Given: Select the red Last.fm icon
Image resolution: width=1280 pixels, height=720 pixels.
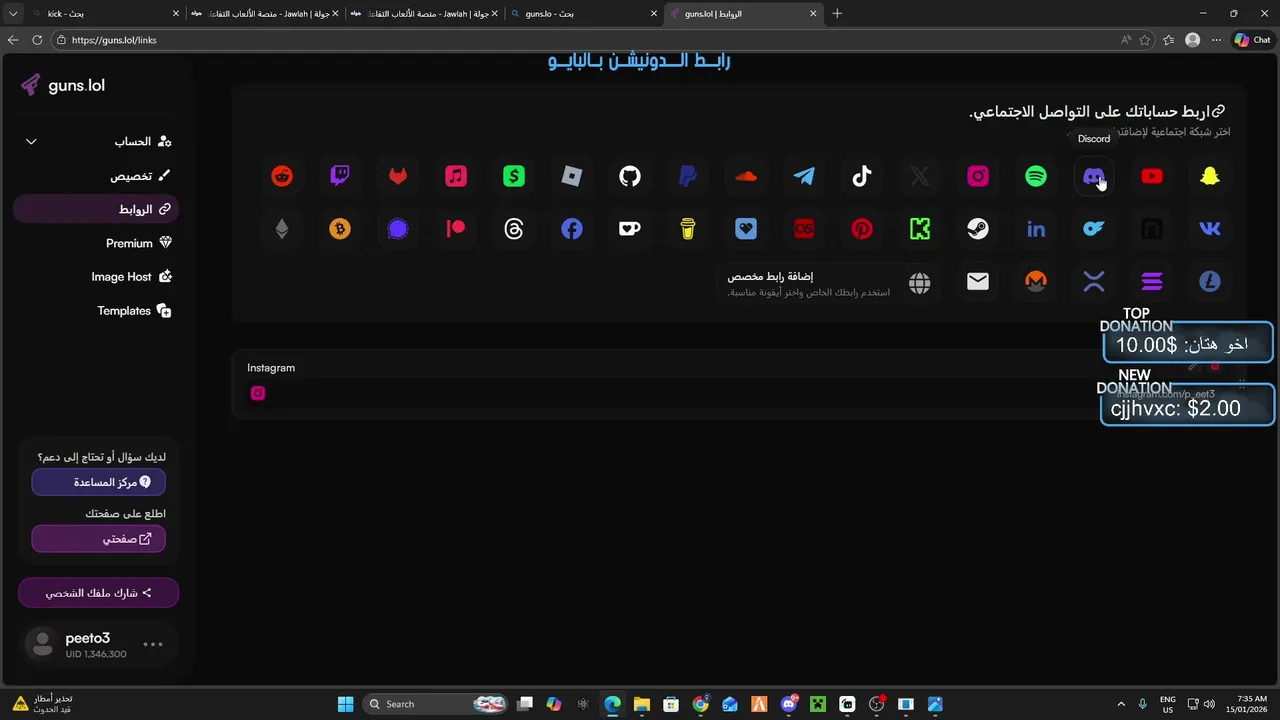Looking at the screenshot, I should (x=804, y=230).
